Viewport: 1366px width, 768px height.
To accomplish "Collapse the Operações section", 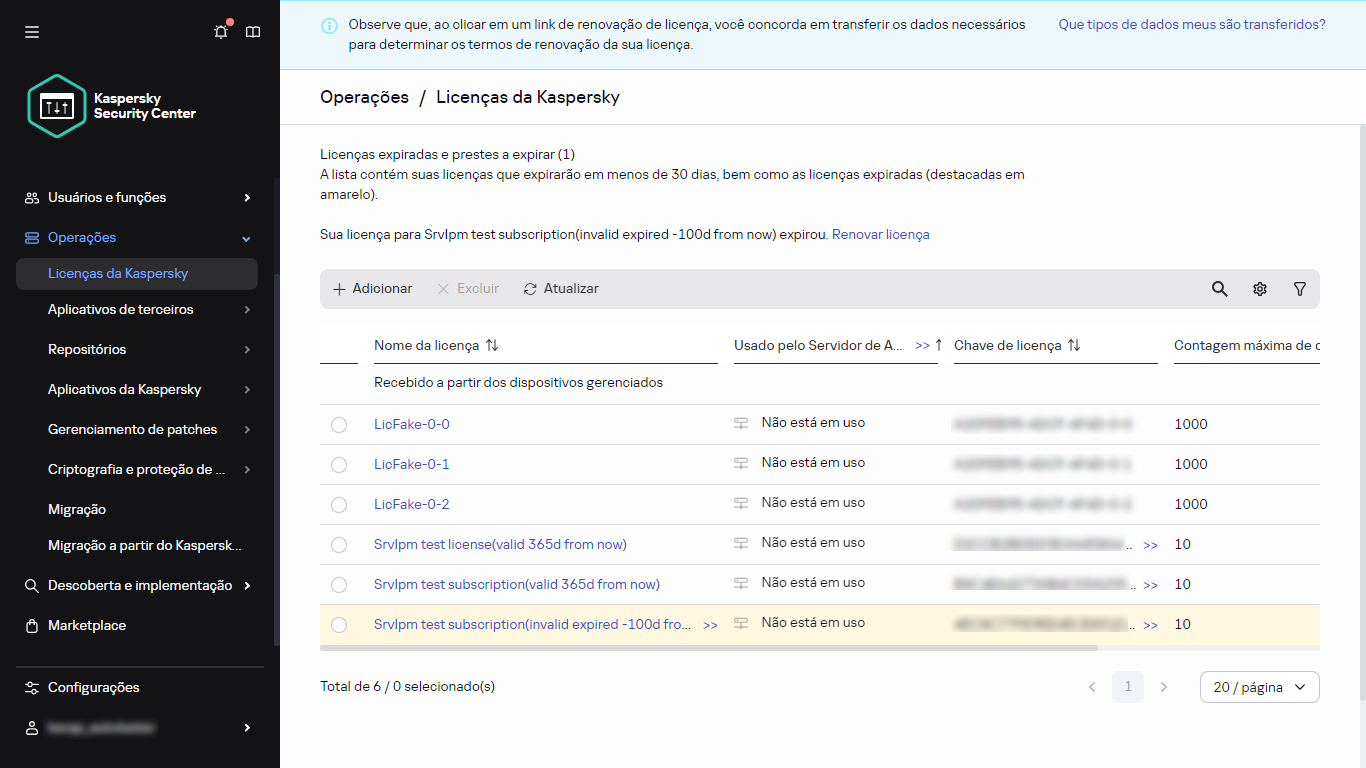I will 247,238.
